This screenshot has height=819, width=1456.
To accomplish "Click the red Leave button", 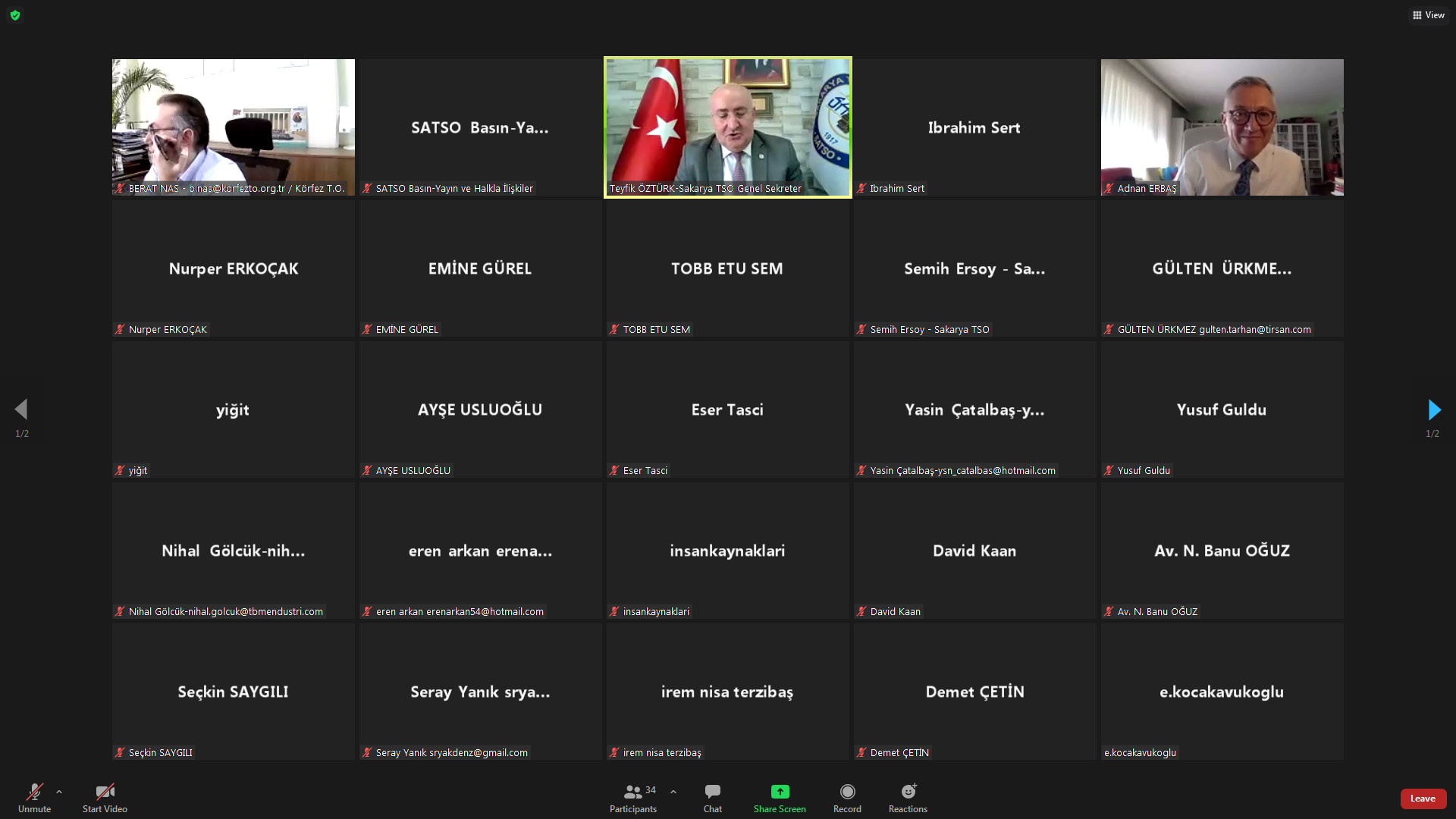I will (1423, 799).
